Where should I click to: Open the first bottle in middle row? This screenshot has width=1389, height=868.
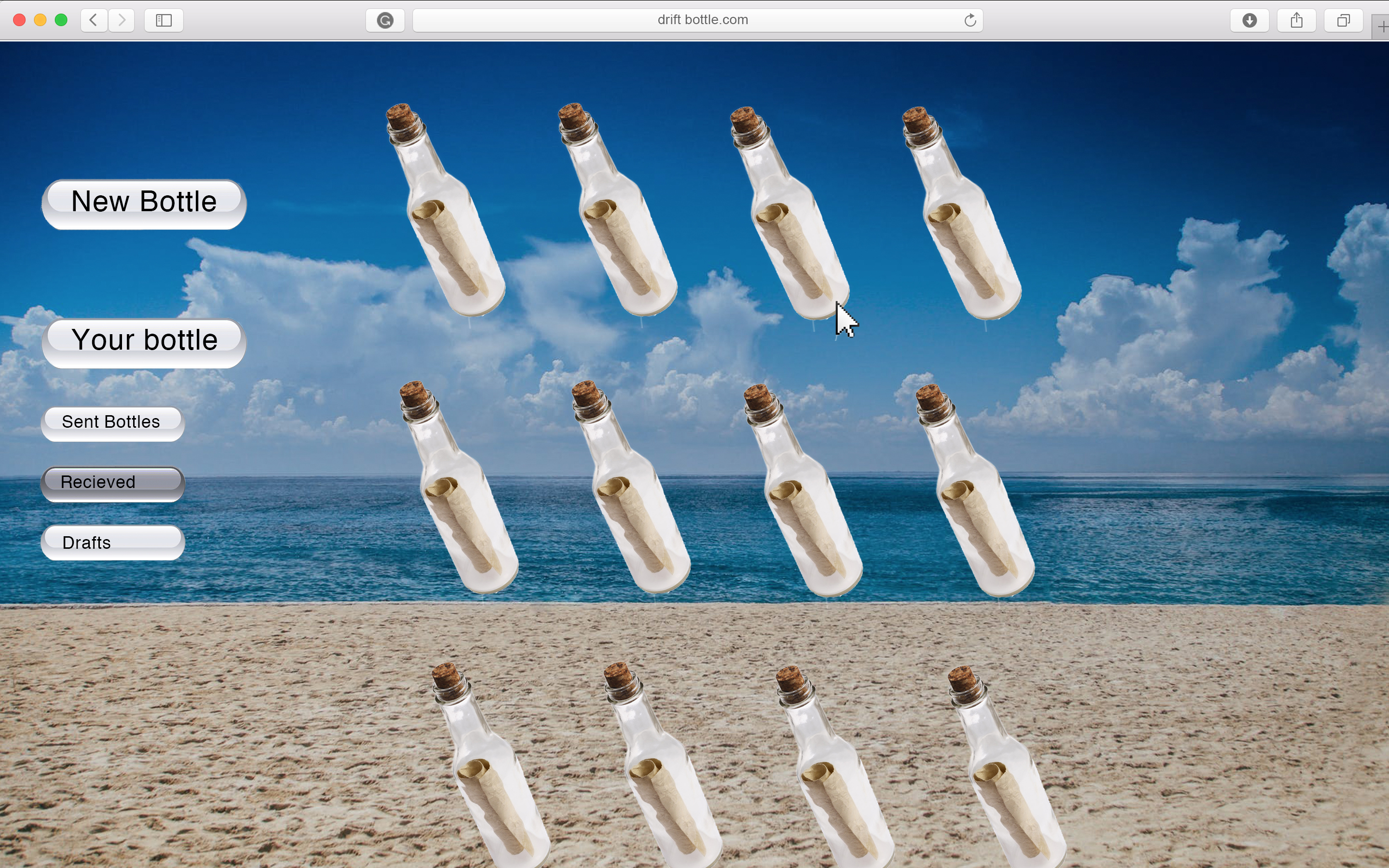[x=459, y=488]
